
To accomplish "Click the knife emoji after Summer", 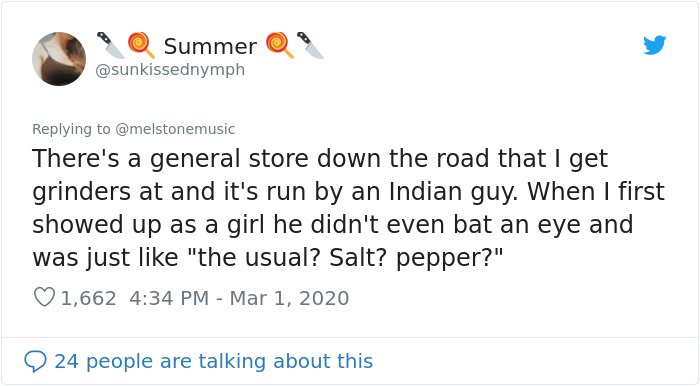I will 310,45.
